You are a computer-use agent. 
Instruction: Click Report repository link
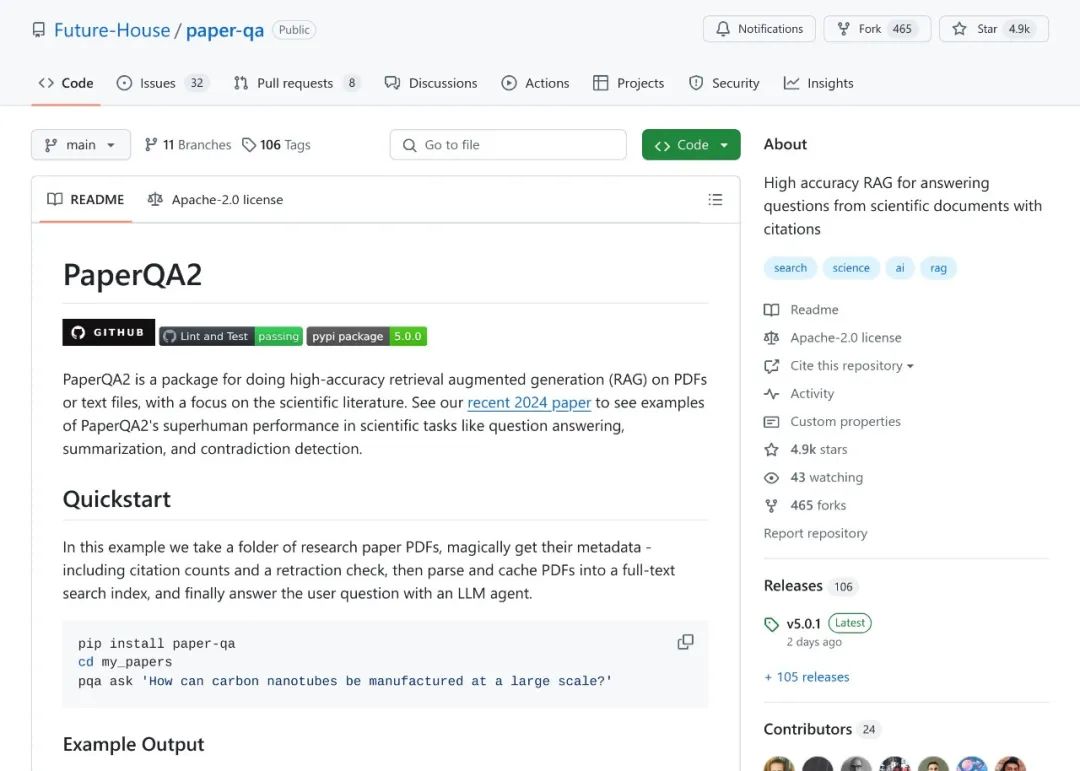click(x=816, y=533)
